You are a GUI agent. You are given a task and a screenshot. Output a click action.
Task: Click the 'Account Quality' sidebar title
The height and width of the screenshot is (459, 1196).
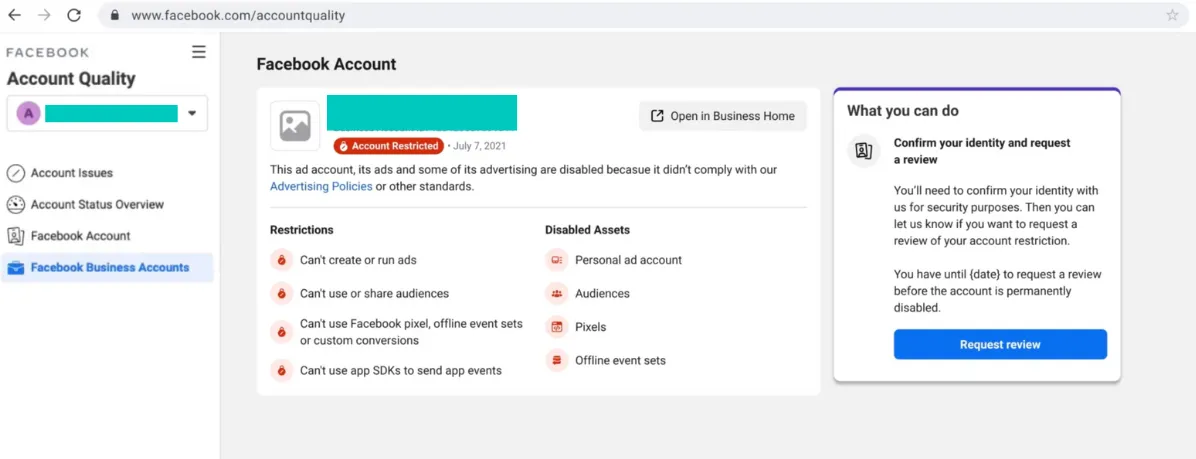71,79
